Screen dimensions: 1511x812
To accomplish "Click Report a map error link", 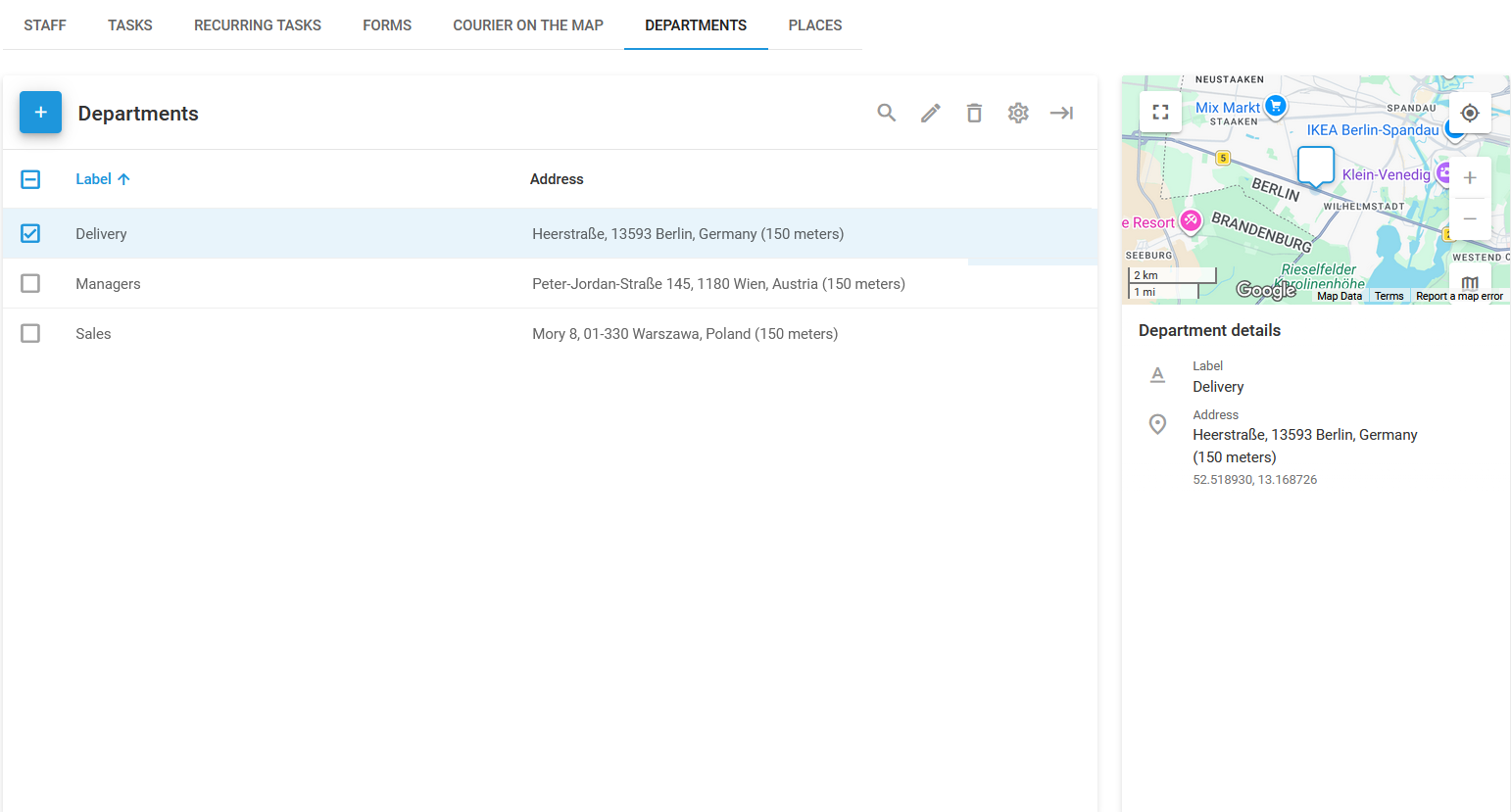I will [1459, 296].
